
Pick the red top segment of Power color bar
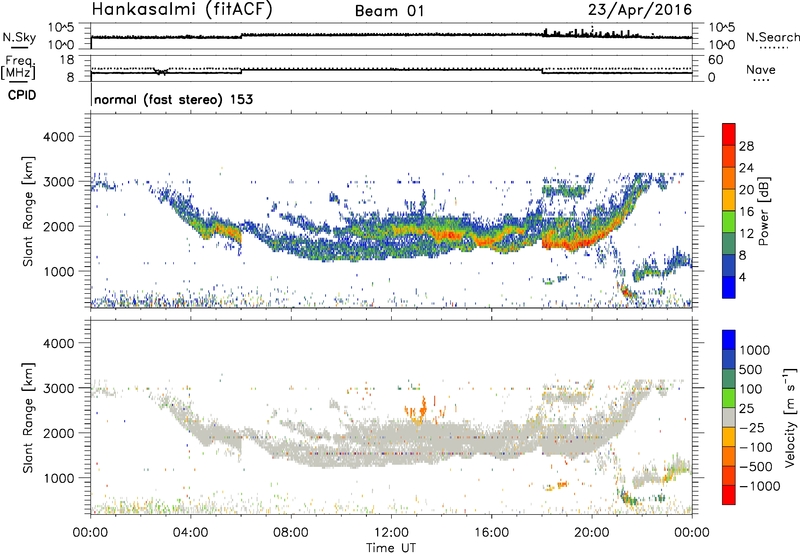(729, 134)
